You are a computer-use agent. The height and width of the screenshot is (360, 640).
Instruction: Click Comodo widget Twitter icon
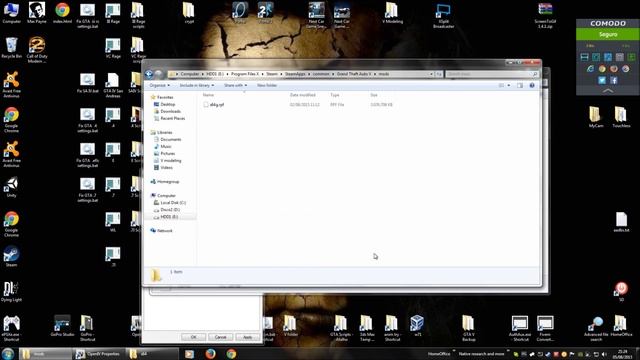click(602, 80)
